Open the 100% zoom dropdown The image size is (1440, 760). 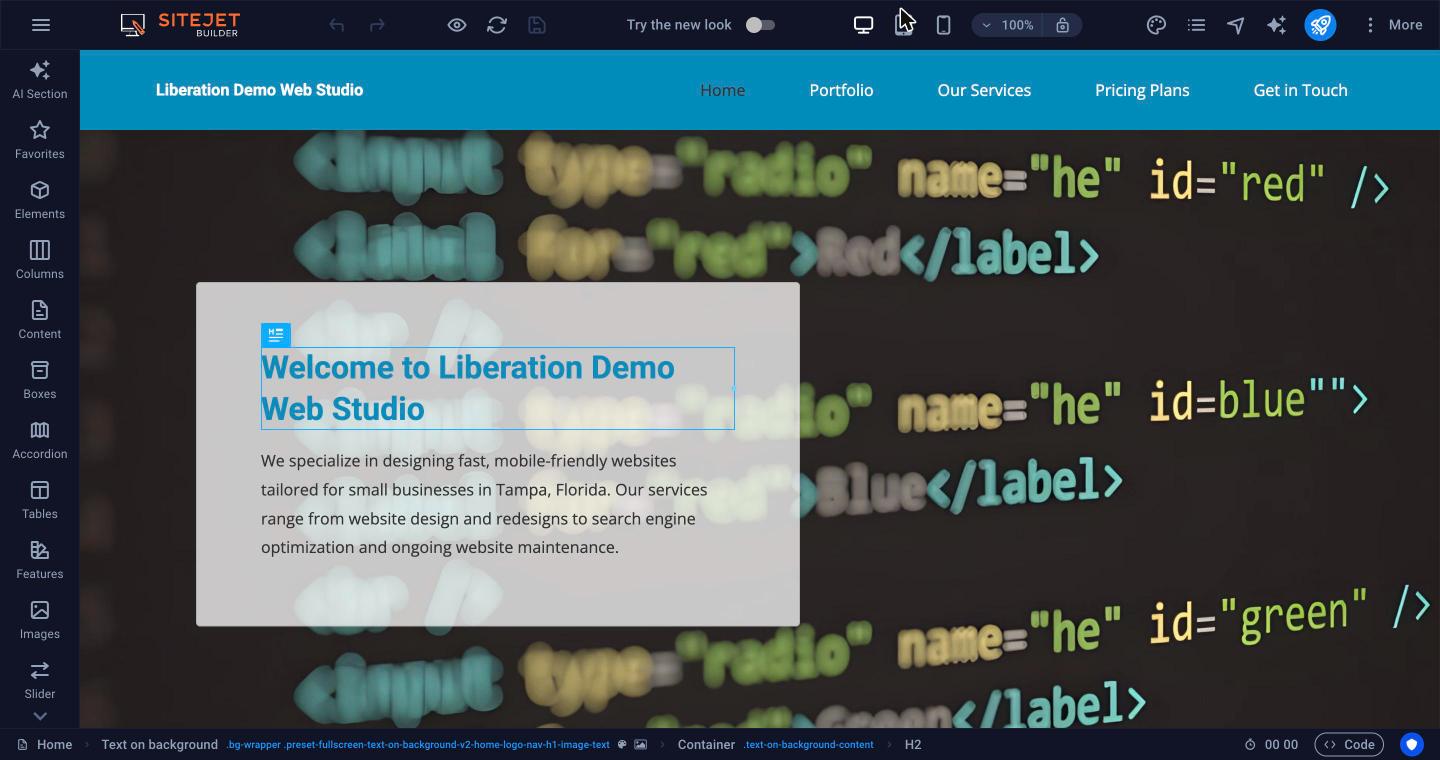click(x=1007, y=25)
